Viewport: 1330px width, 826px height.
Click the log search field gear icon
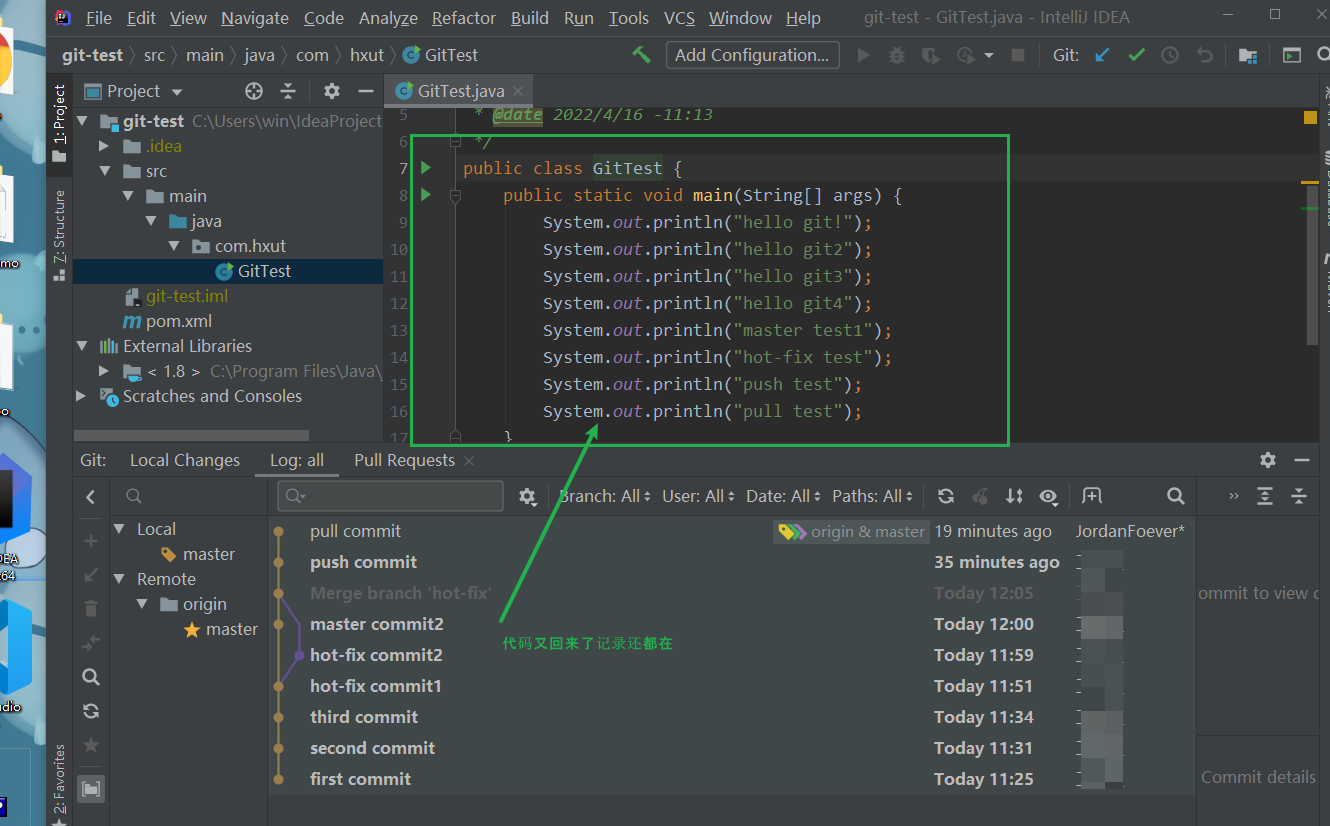[x=528, y=496]
